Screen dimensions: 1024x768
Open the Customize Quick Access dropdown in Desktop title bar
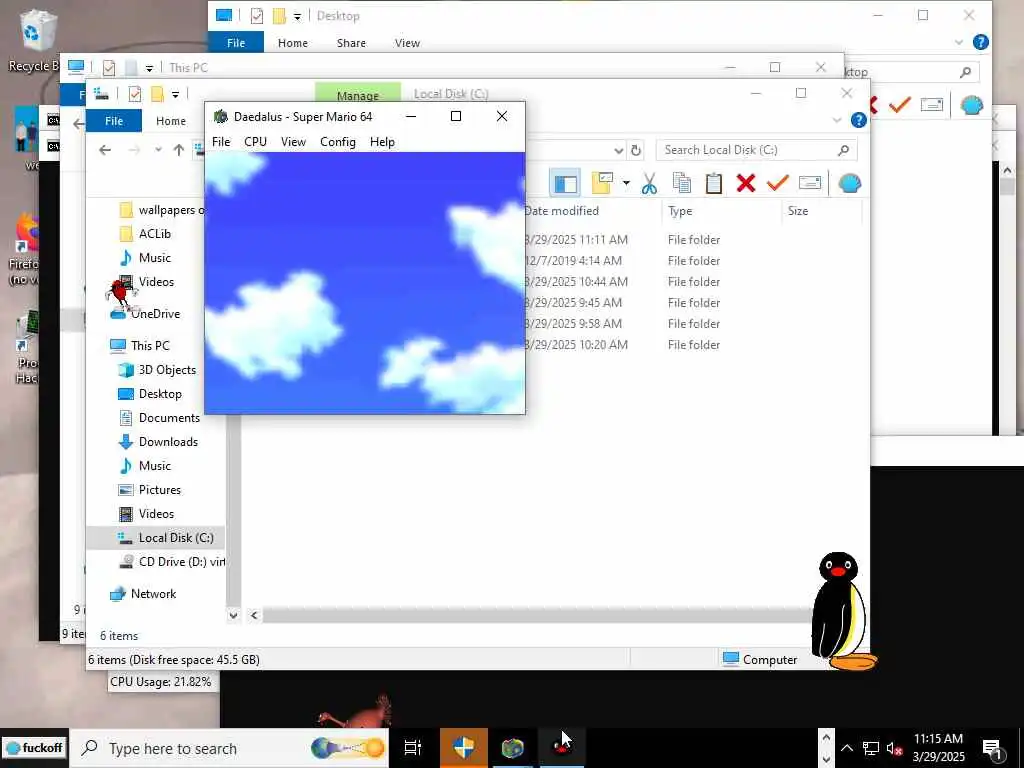[297, 17]
